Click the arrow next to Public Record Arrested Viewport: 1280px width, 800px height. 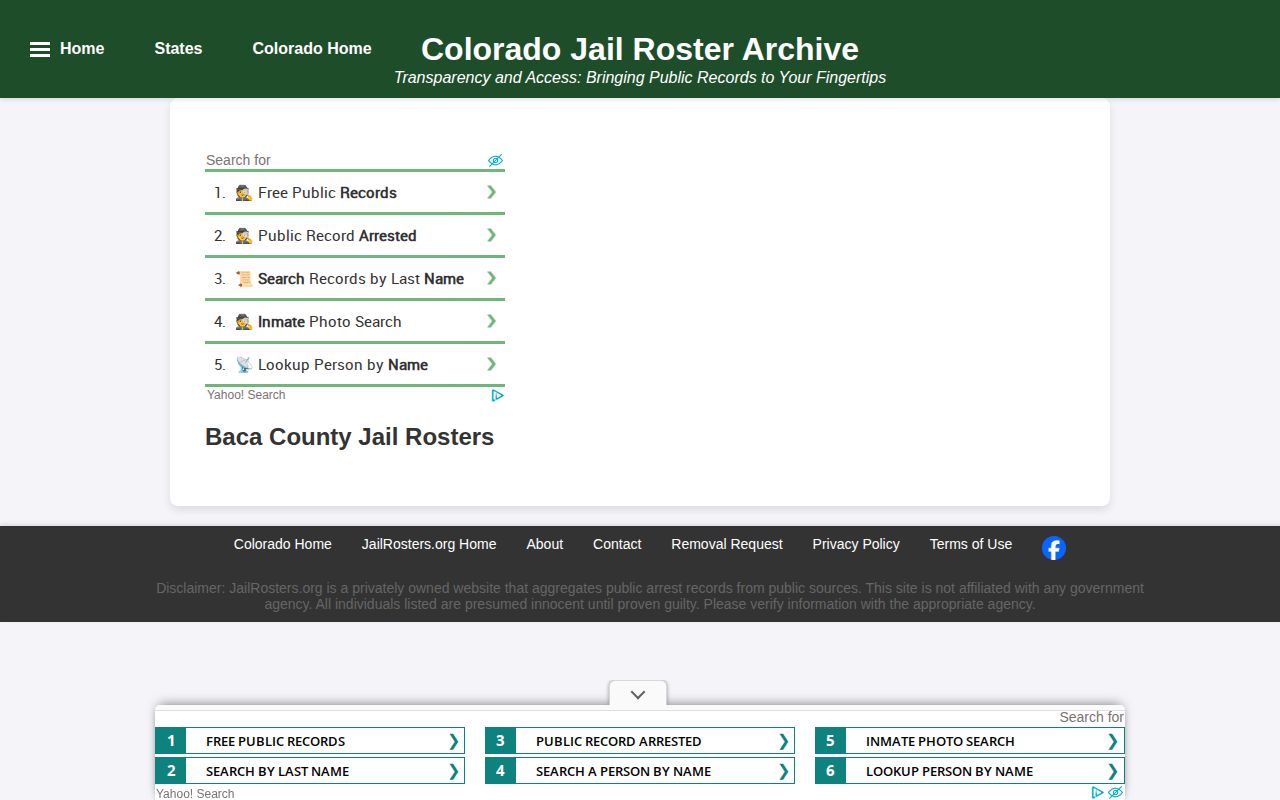(491, 235)
